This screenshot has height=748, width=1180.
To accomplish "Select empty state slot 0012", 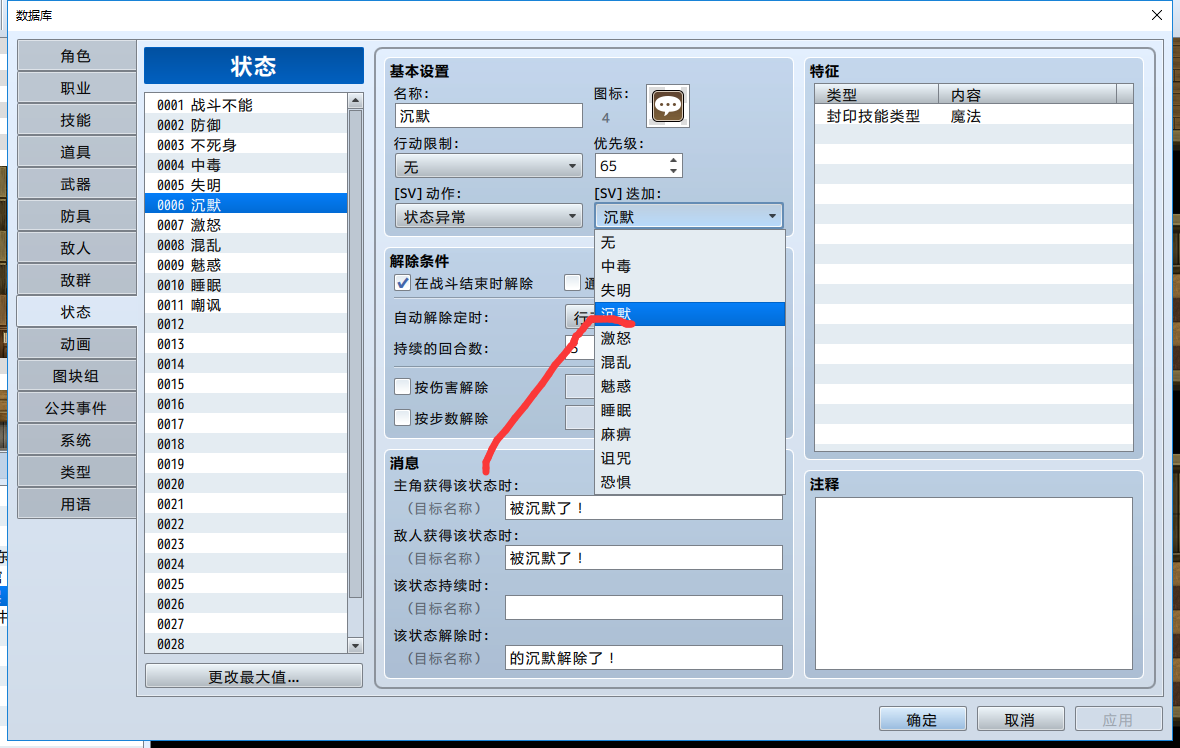I will coord(246,324).
